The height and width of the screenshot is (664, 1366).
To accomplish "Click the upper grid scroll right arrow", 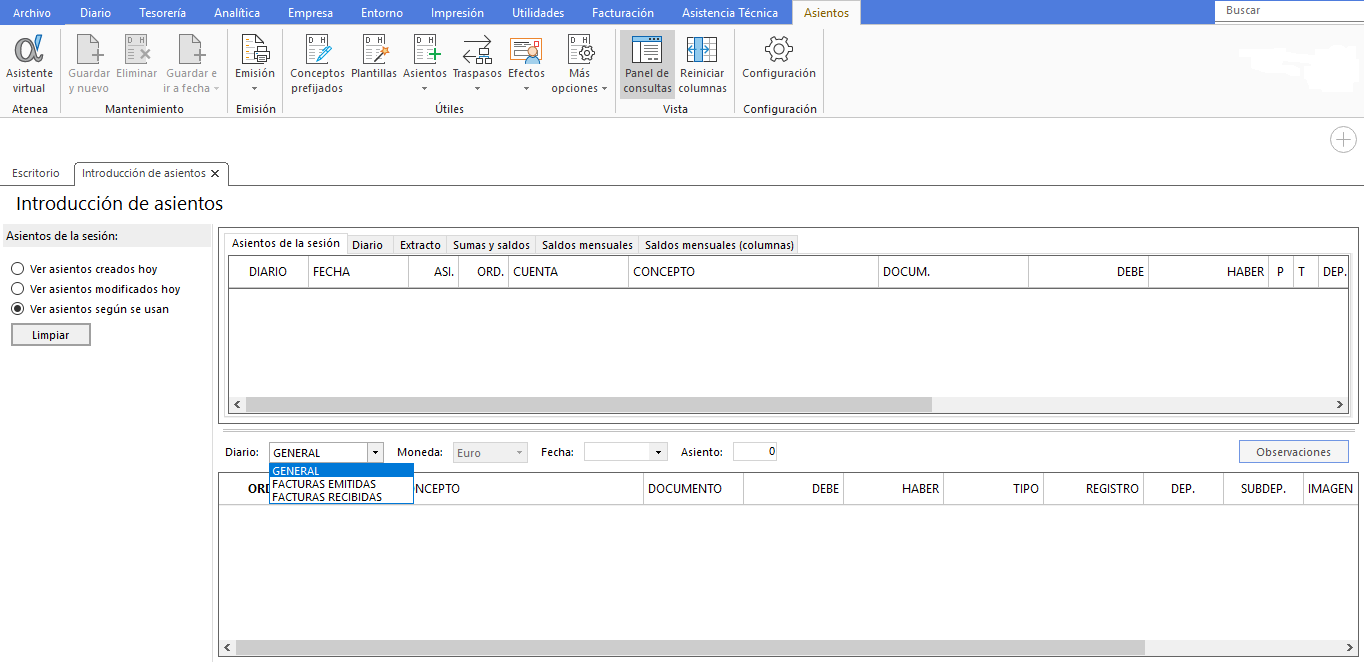I will tap(1340, 405).
